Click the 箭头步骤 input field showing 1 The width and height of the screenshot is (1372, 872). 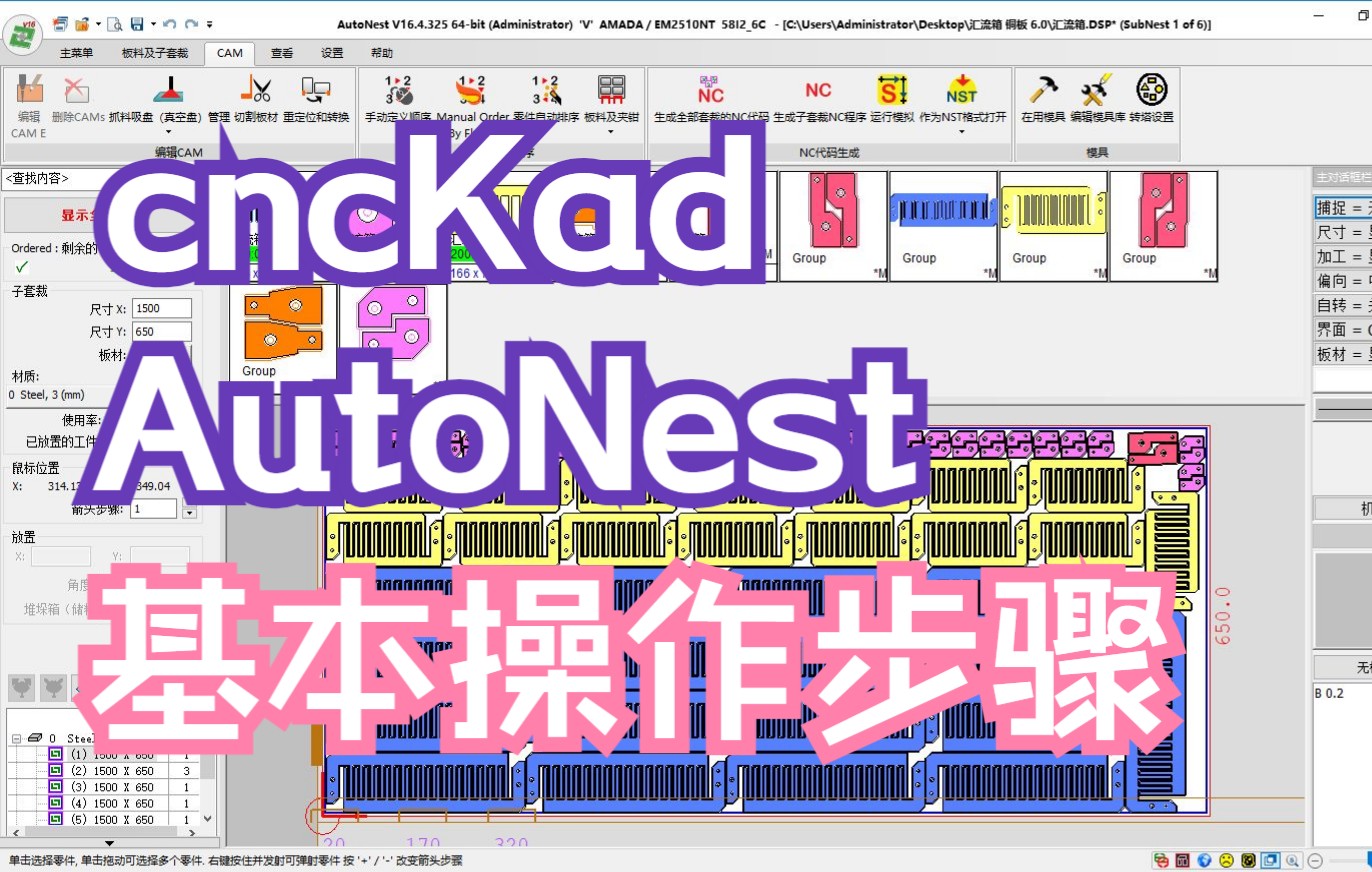[154, 509]
